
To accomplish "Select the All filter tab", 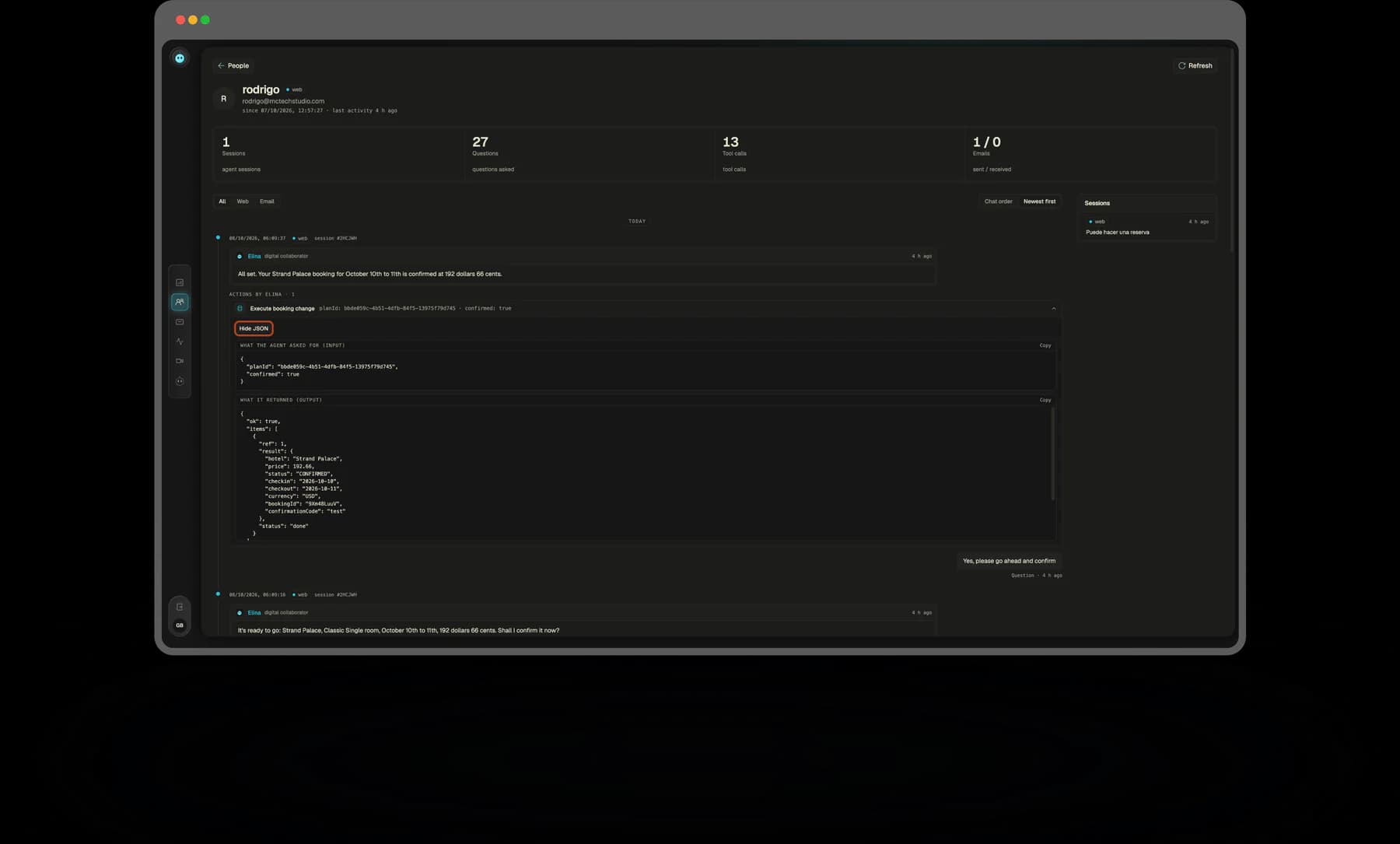I will pos(222,201).
